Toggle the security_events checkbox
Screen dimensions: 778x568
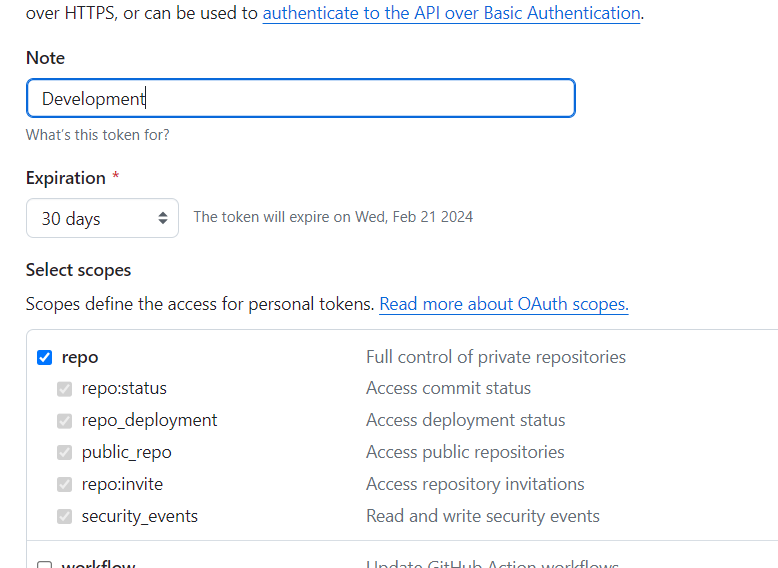[x=64, y=517]
